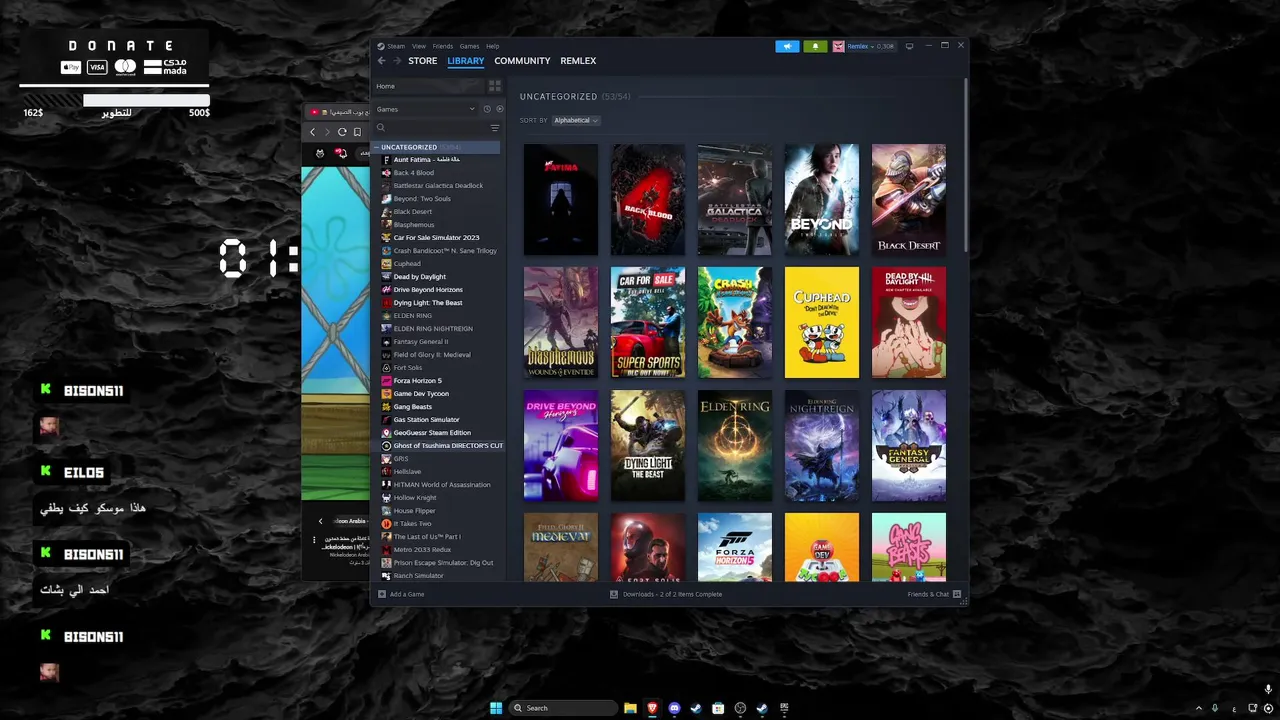Switch to the STORE tab

(x=422, y=61)
